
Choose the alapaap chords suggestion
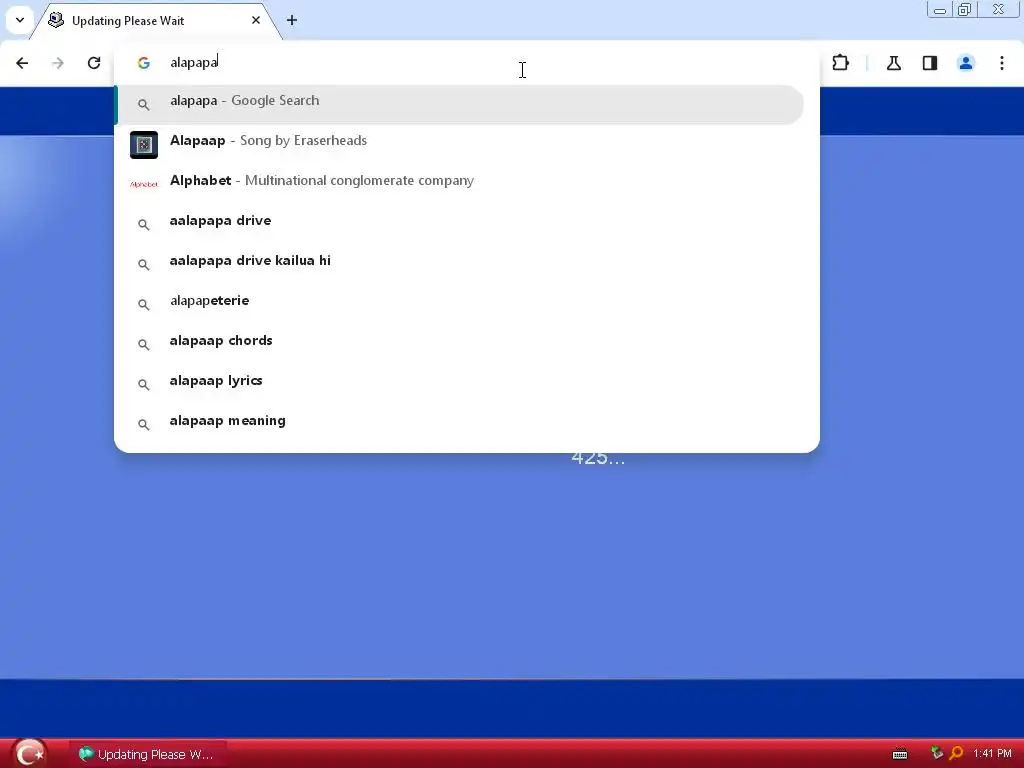tap(460, 344)
